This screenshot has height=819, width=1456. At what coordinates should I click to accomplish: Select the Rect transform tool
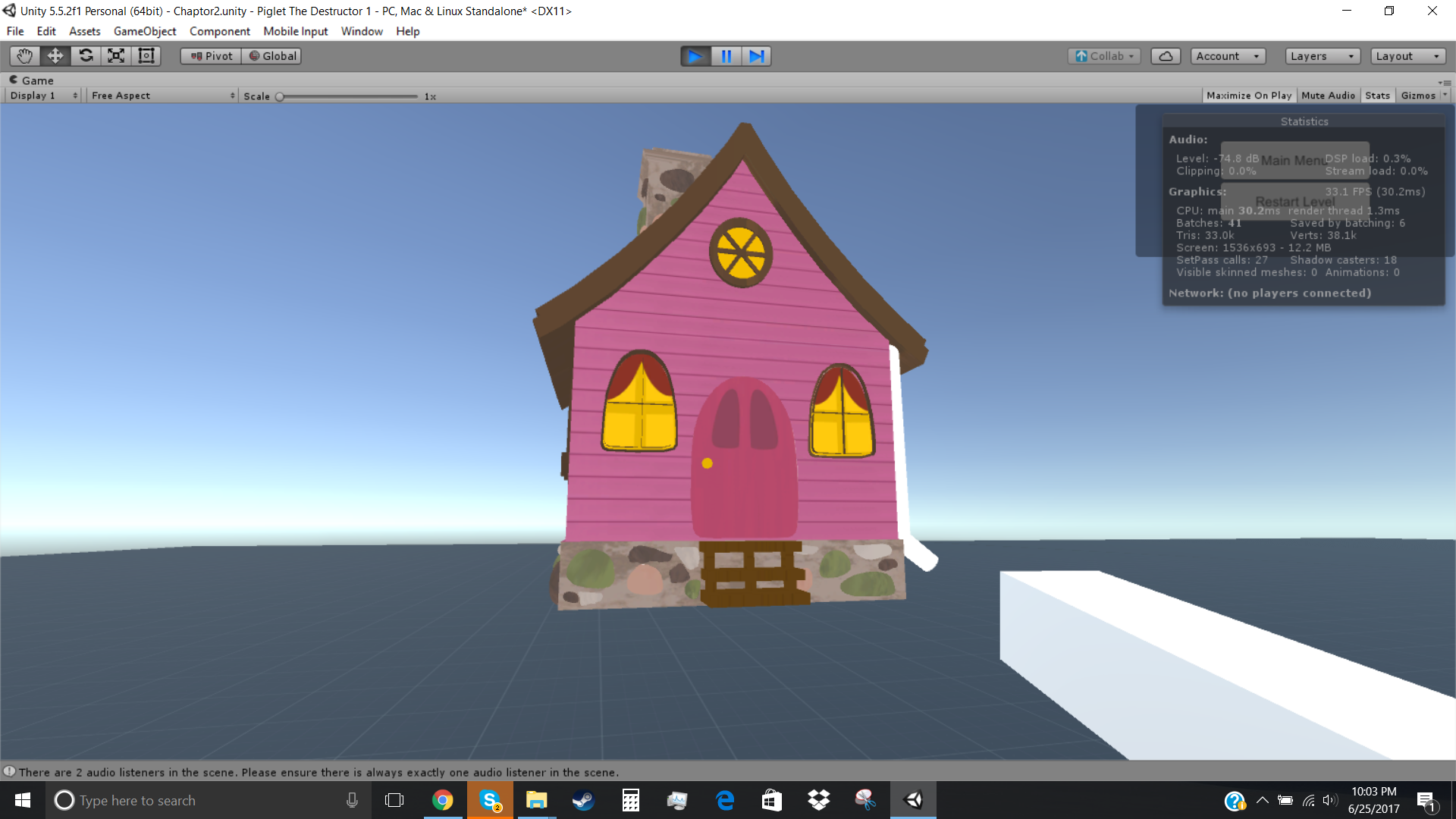click(146, 56)
